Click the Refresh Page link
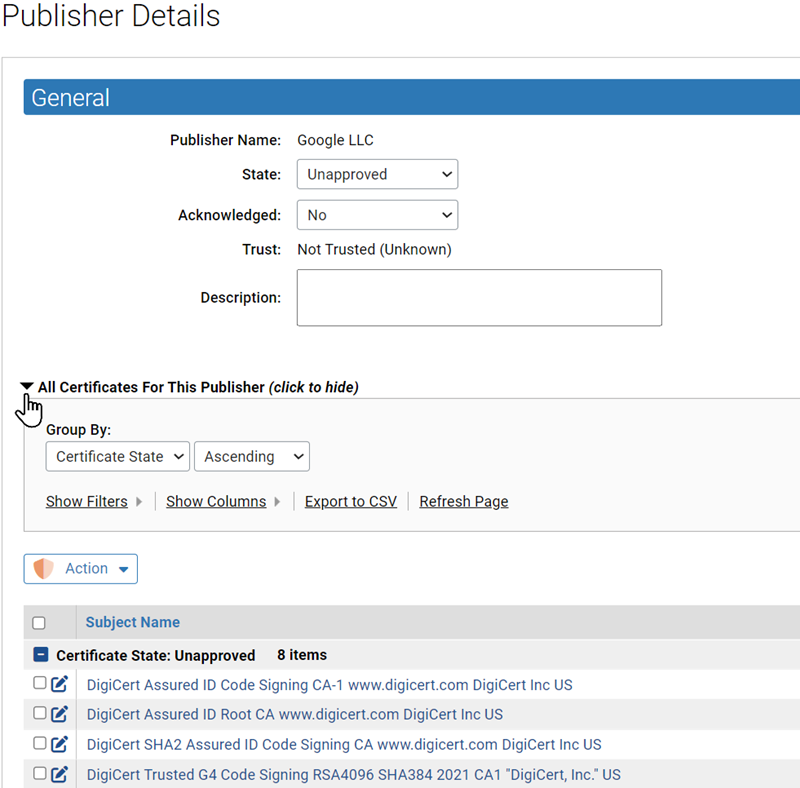The image size is (800, 788). (463, 501)
